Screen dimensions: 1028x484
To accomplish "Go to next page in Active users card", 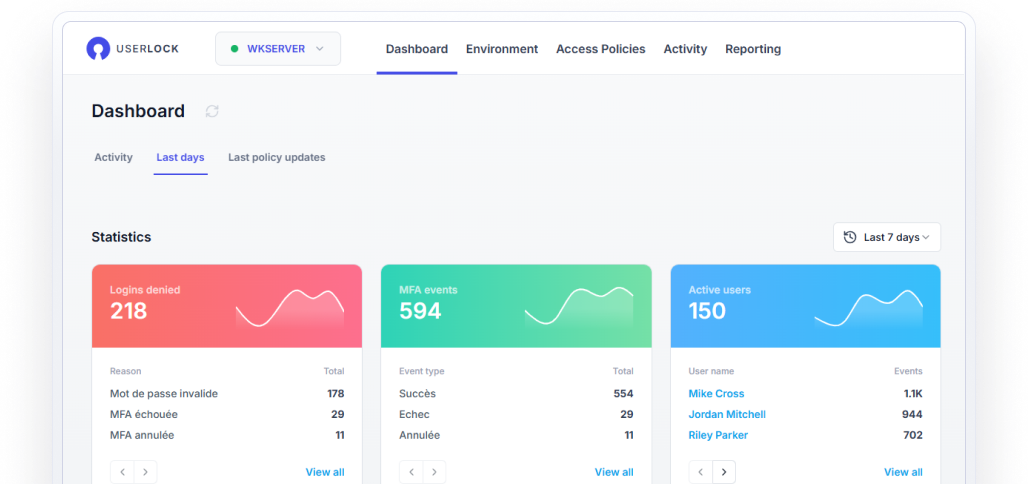I will (x=724, y=472).
